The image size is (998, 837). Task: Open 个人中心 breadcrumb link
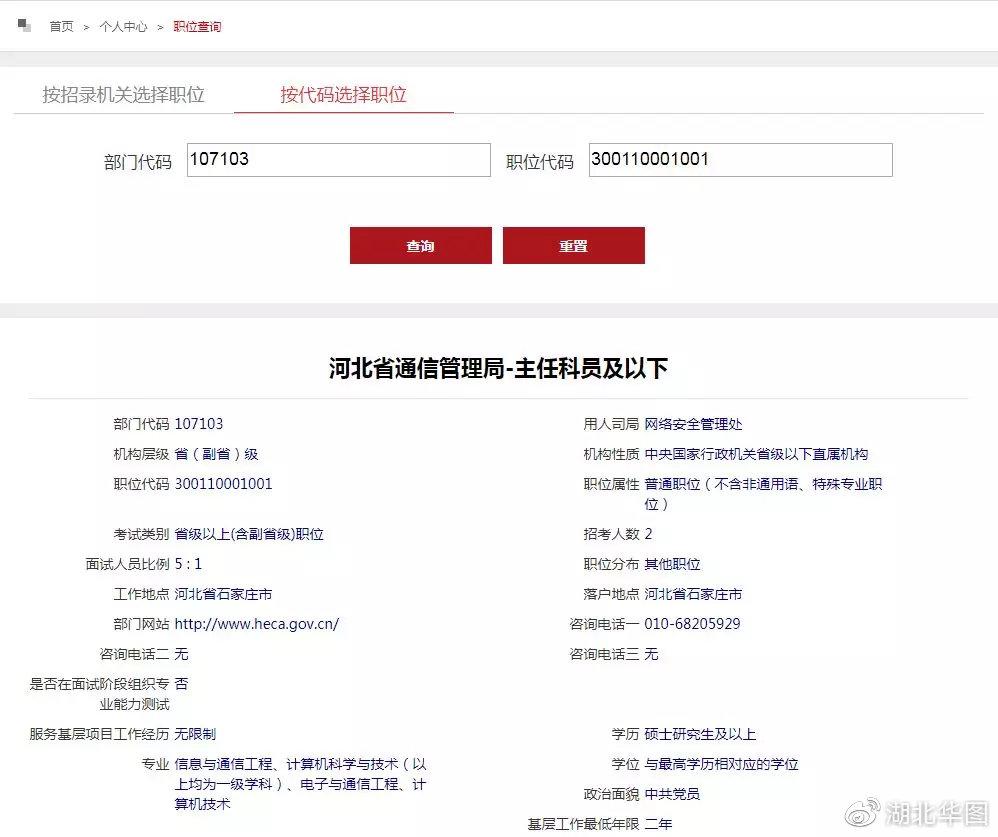point(123,27)
